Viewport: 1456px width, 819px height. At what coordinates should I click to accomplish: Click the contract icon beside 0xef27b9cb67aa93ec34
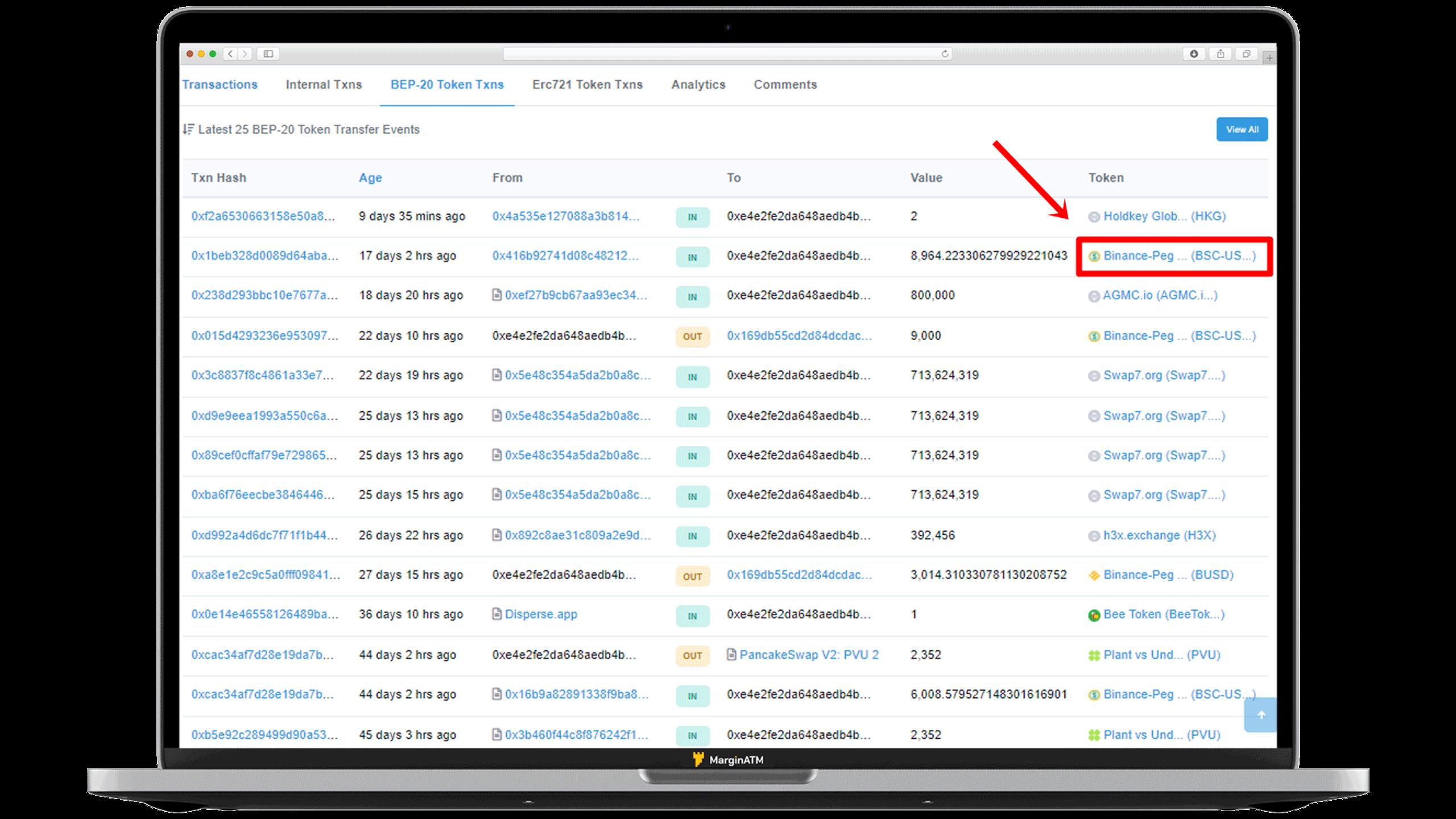tap(497, 295)
